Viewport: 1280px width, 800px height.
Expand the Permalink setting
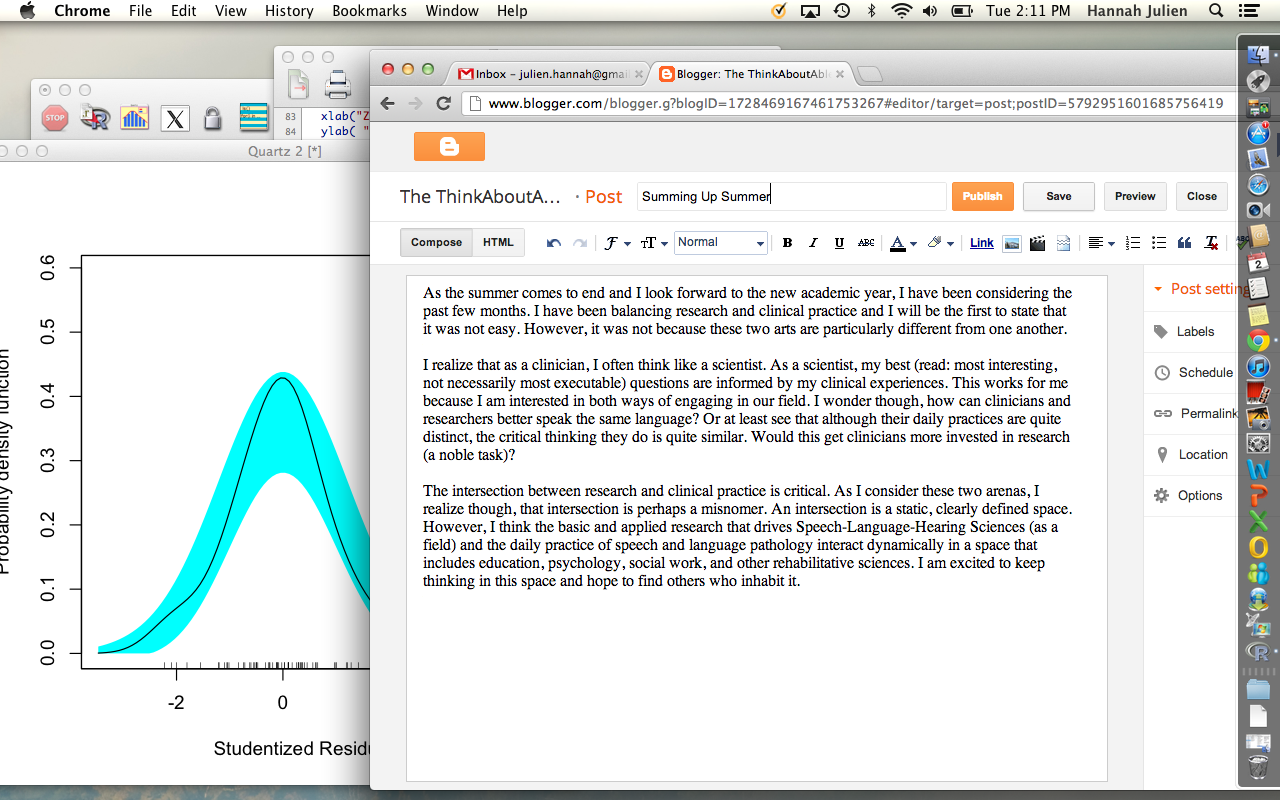coord(1195,413)
